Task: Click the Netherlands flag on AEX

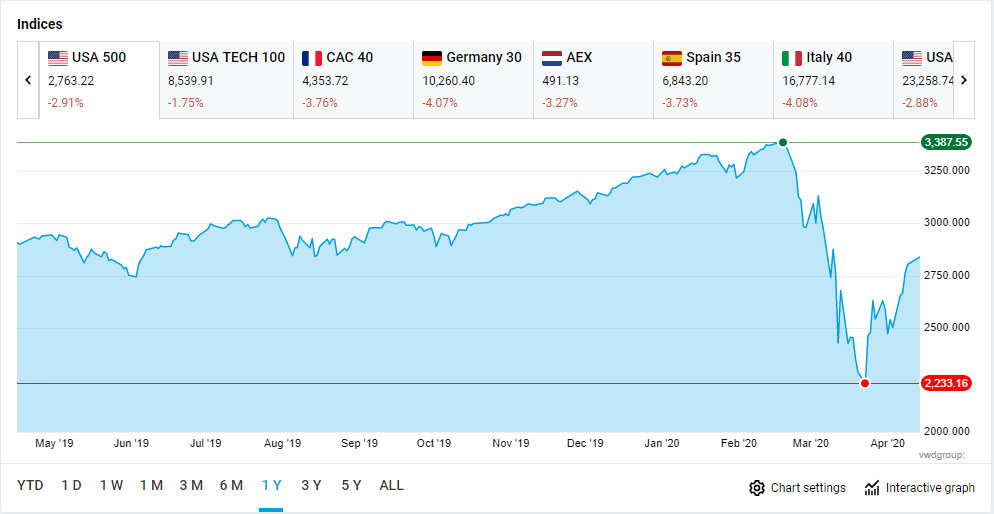Action: (x=552, y=57)
